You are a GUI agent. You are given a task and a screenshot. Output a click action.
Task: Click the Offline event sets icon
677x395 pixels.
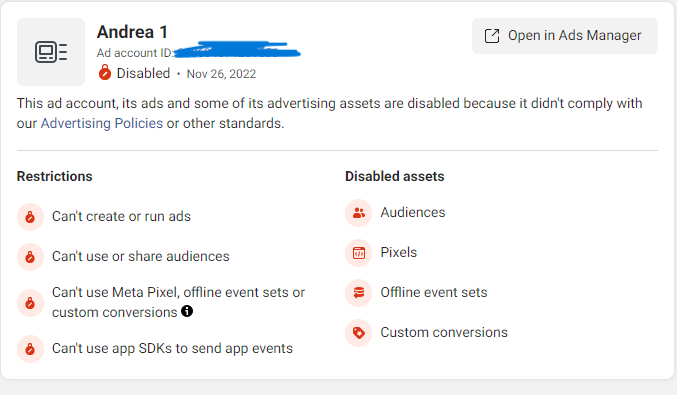[358, 293]
